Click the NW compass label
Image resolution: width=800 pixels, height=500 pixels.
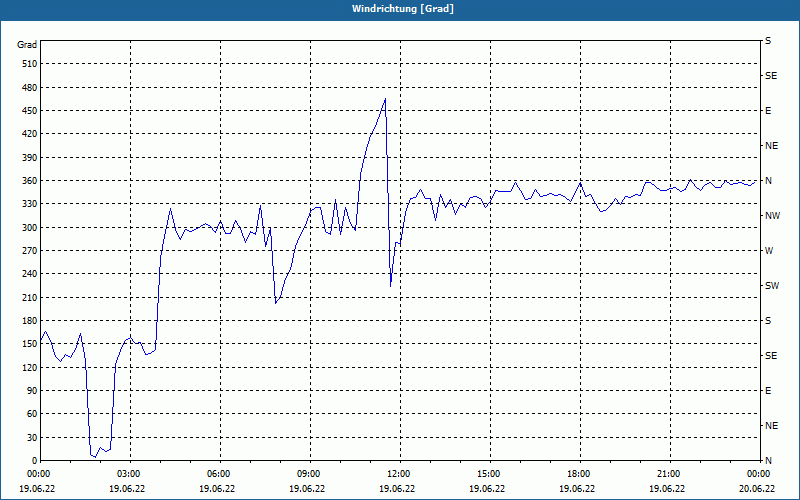[772, 216]
